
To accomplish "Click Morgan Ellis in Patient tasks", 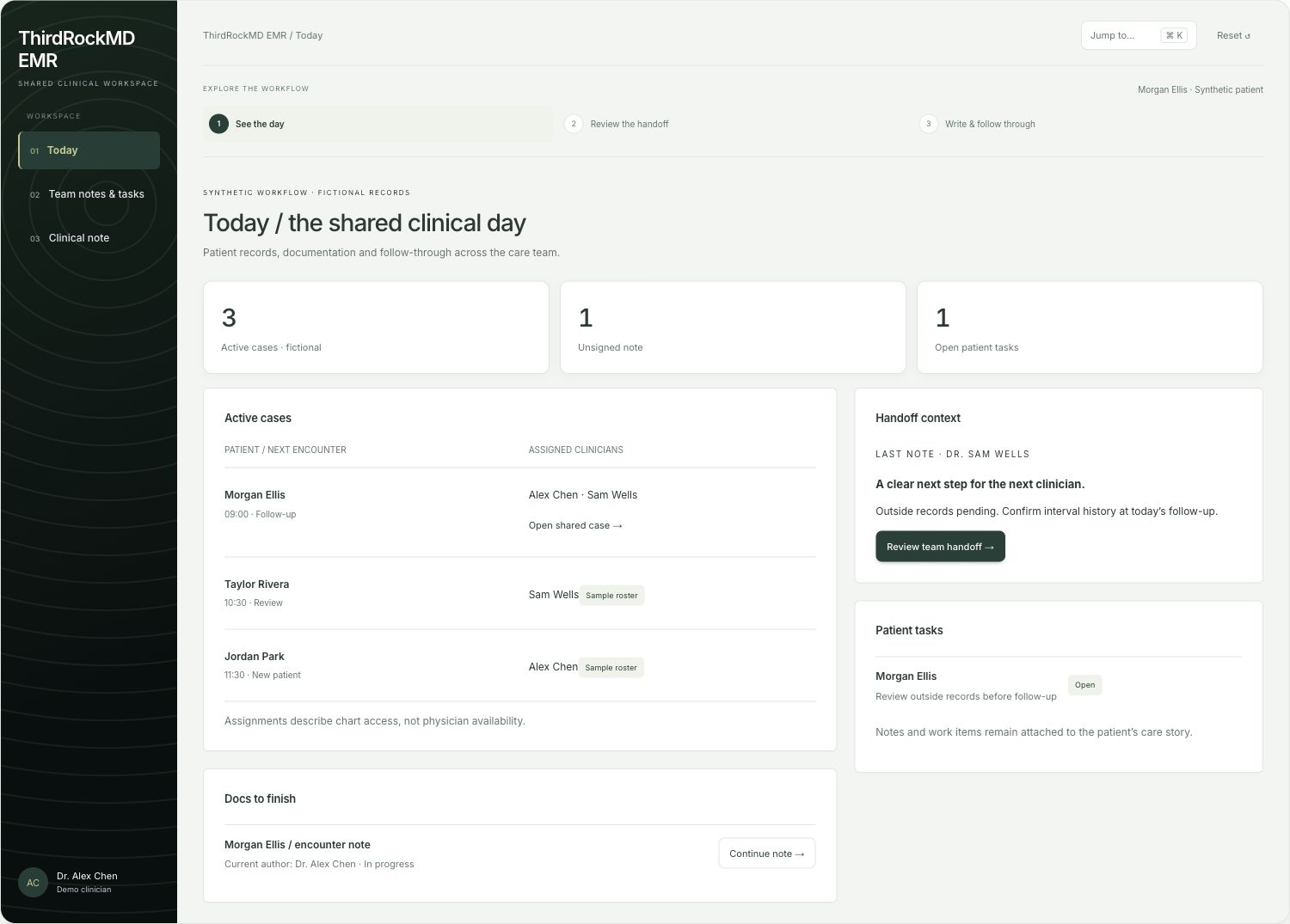I will pos(906,676).
